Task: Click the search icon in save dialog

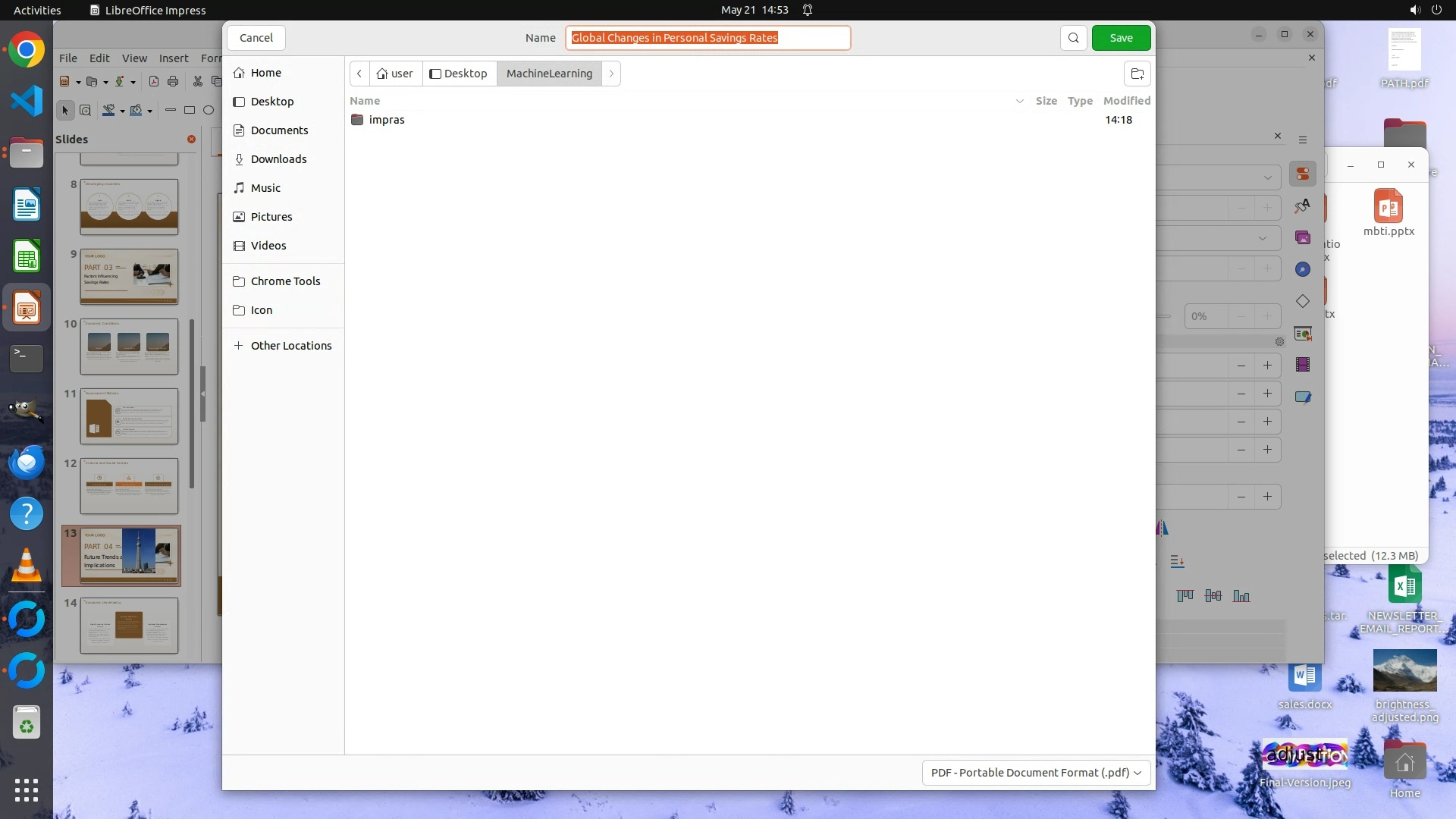Action: tap(1073, 38)
